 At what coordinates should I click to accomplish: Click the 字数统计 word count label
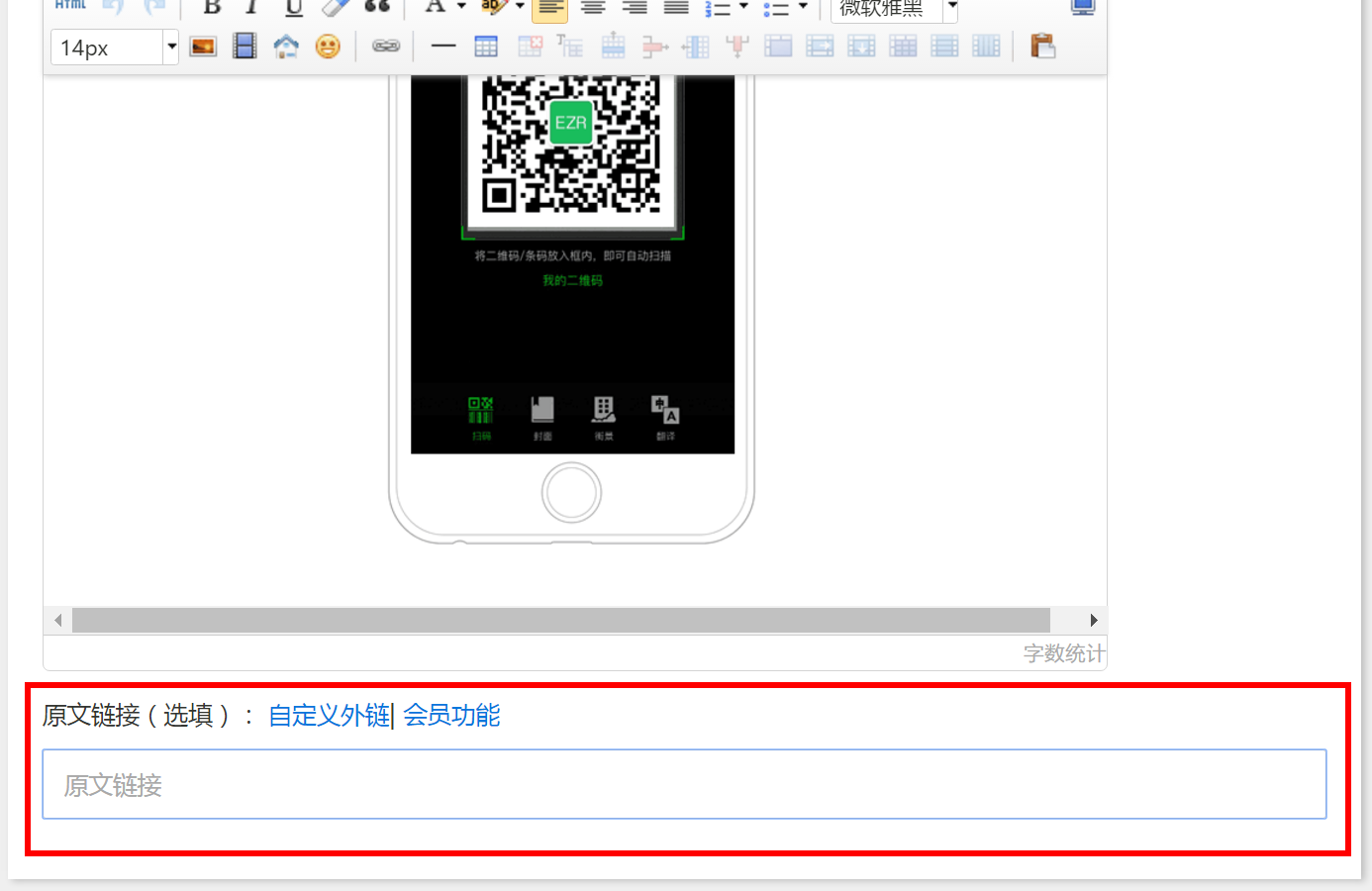1064,653
